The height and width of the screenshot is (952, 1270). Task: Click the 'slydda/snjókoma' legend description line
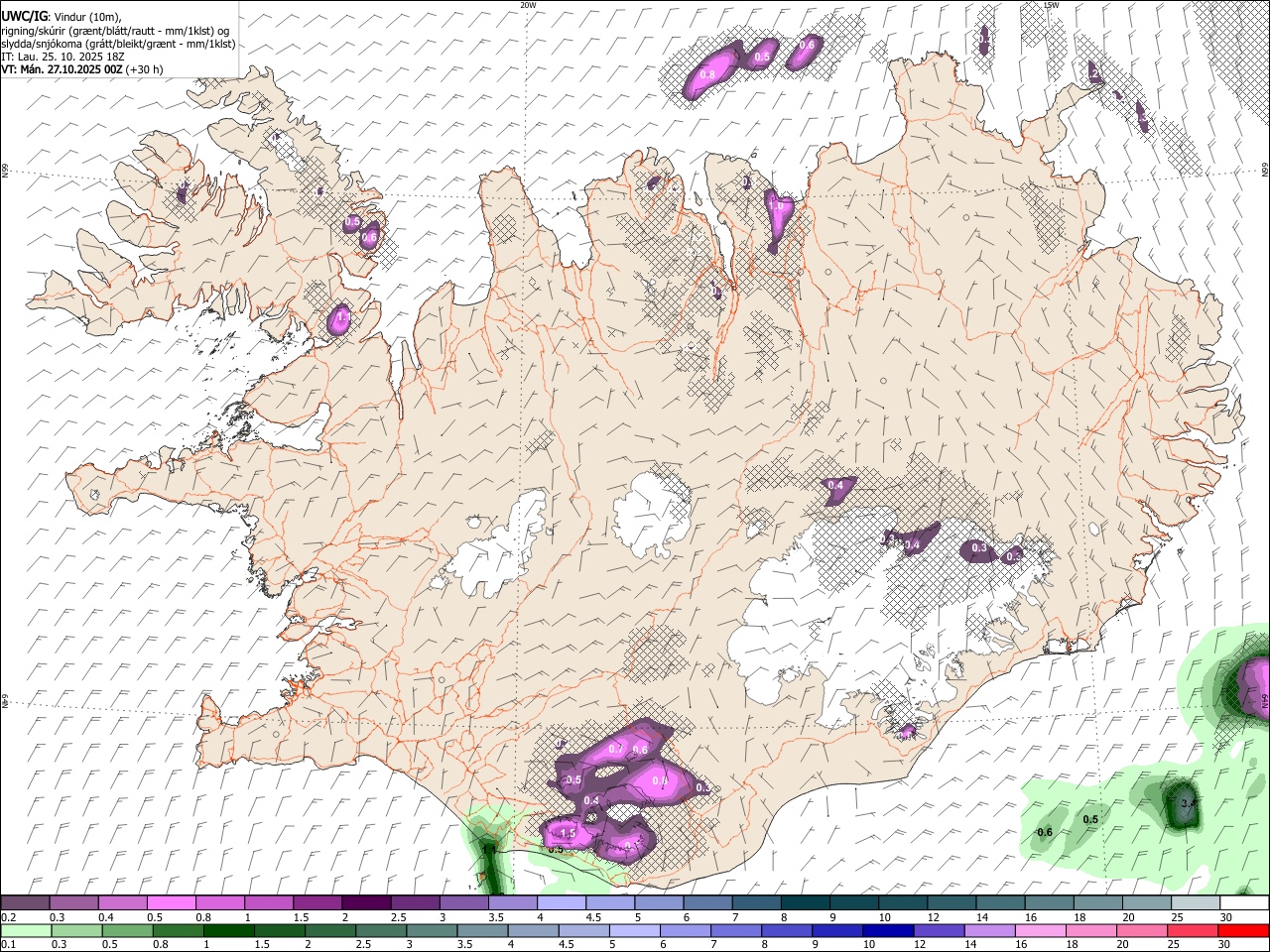coord(118,44)
